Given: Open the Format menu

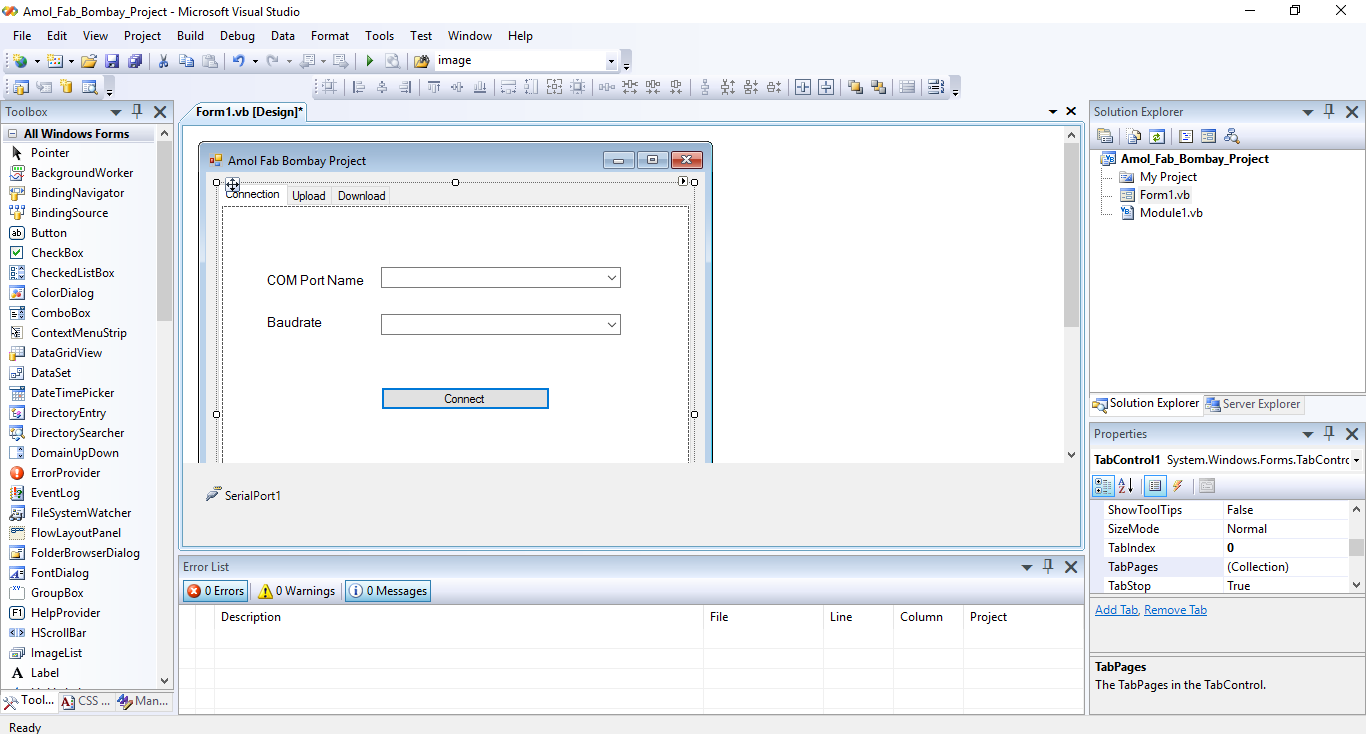Looking at the screenshot, I should tap(330, 36).
